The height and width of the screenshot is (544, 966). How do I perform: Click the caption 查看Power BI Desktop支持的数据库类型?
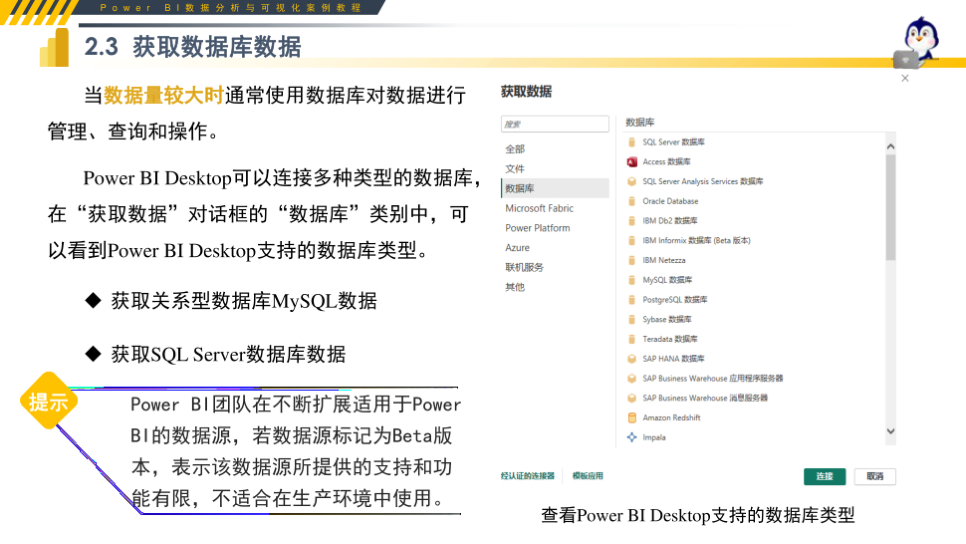698,515
